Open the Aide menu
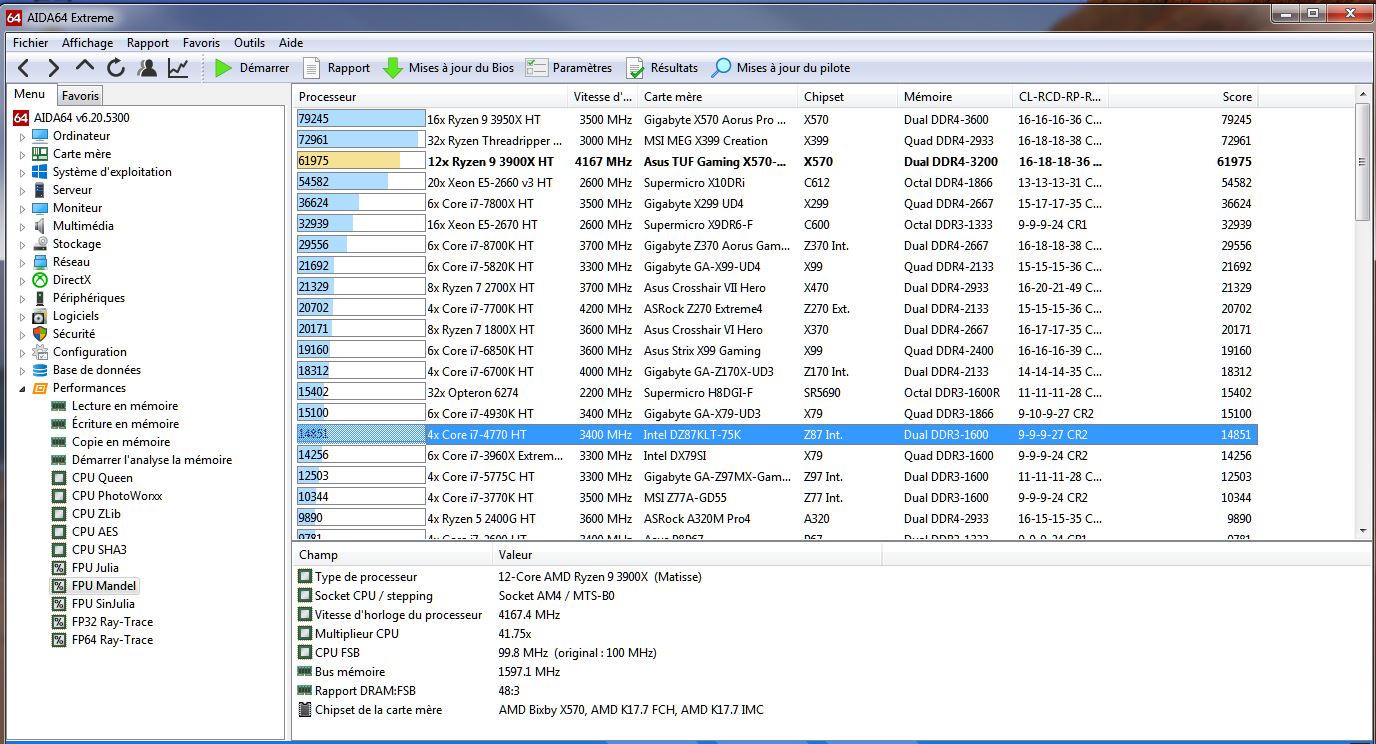 coord(291,43)
